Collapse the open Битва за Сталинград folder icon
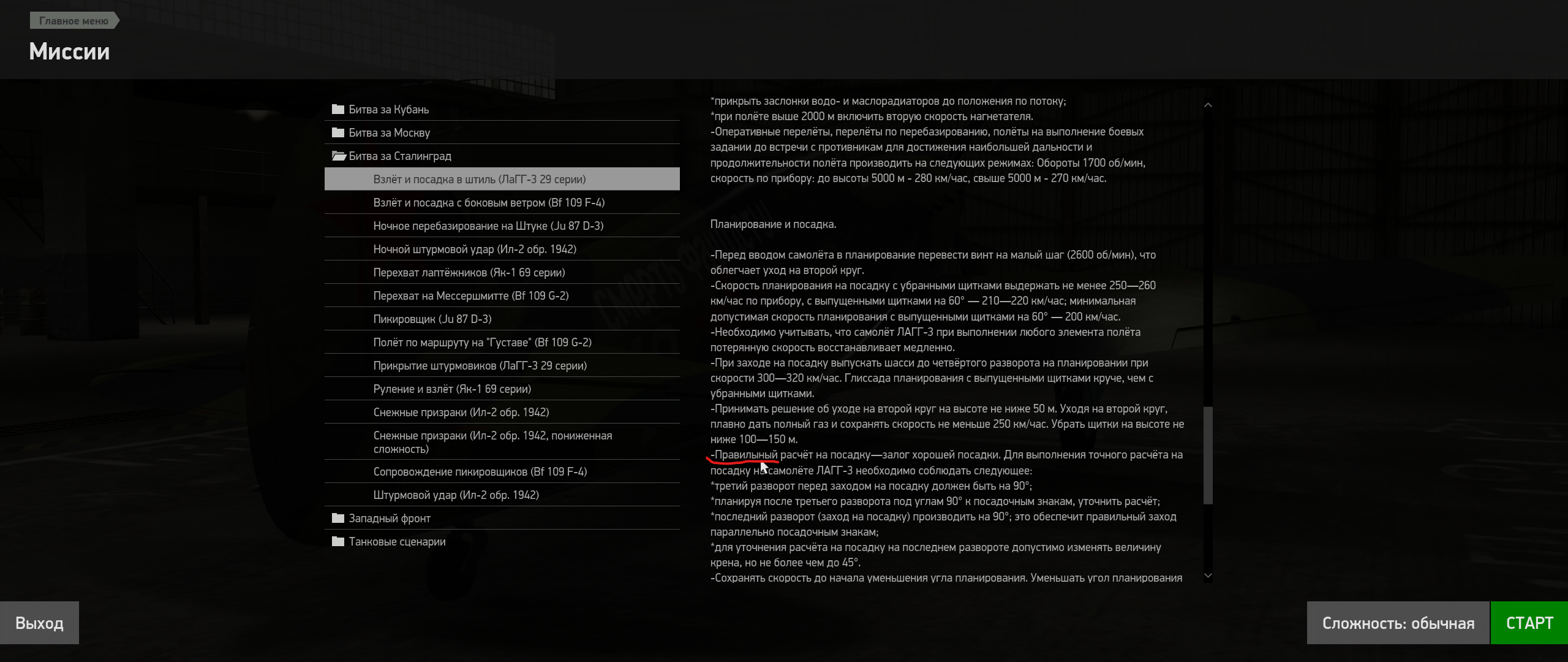Viewport: 1568px width, 662px height. tap(339, 156)
